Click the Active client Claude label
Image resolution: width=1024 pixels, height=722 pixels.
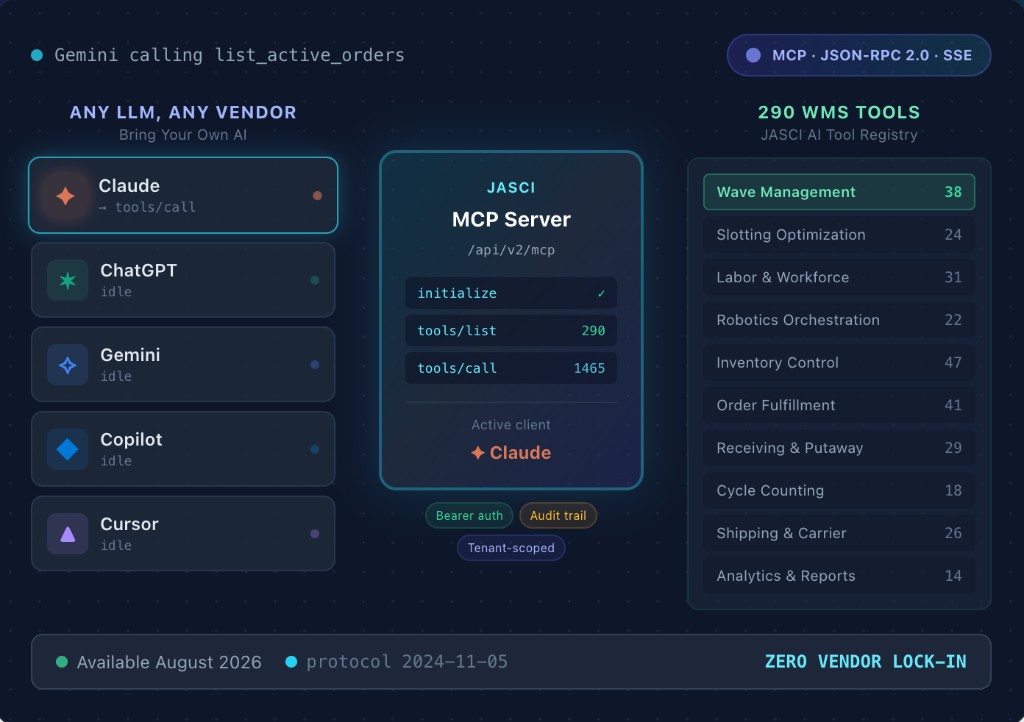511,452
